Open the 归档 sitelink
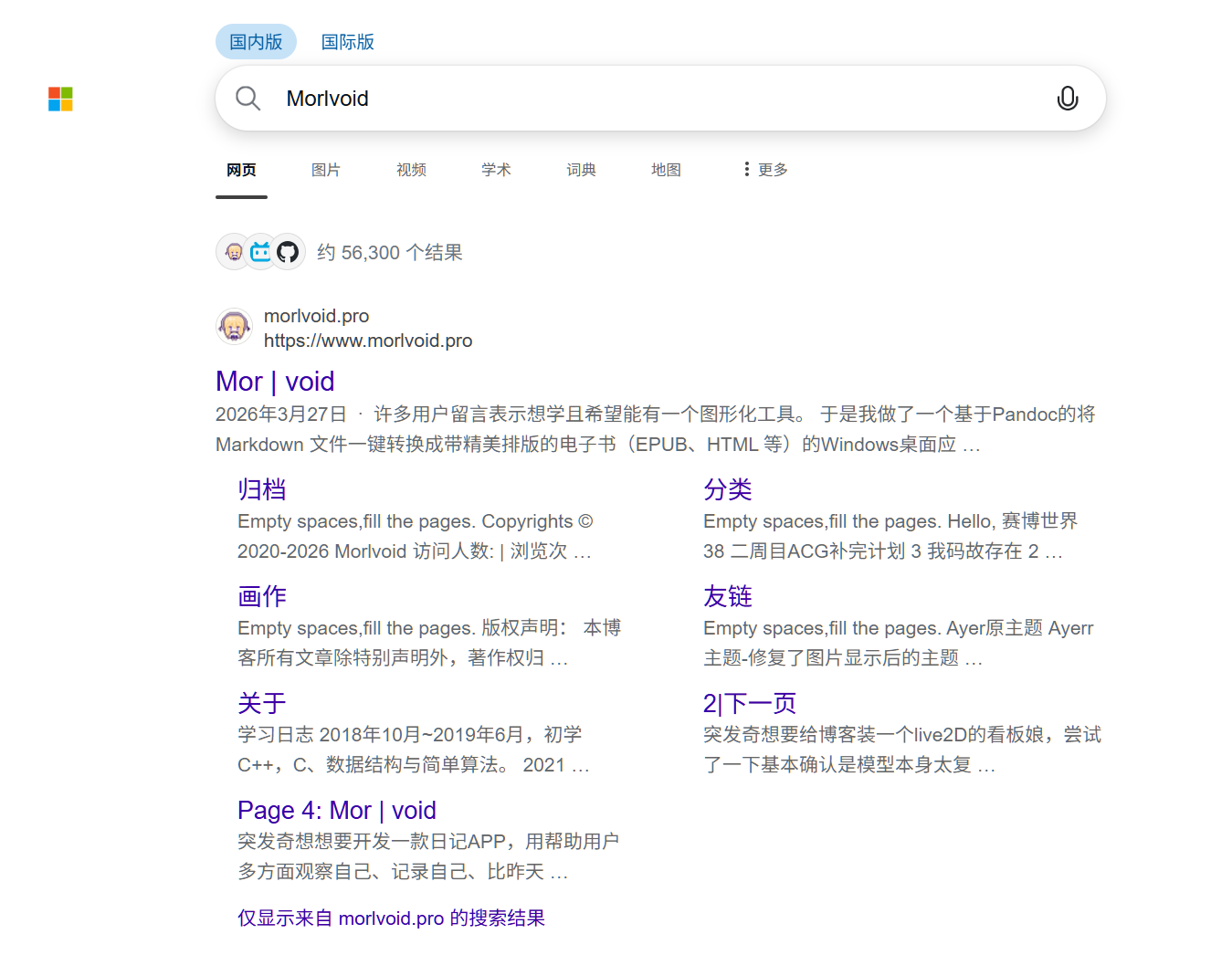 (x=262, y=490)
